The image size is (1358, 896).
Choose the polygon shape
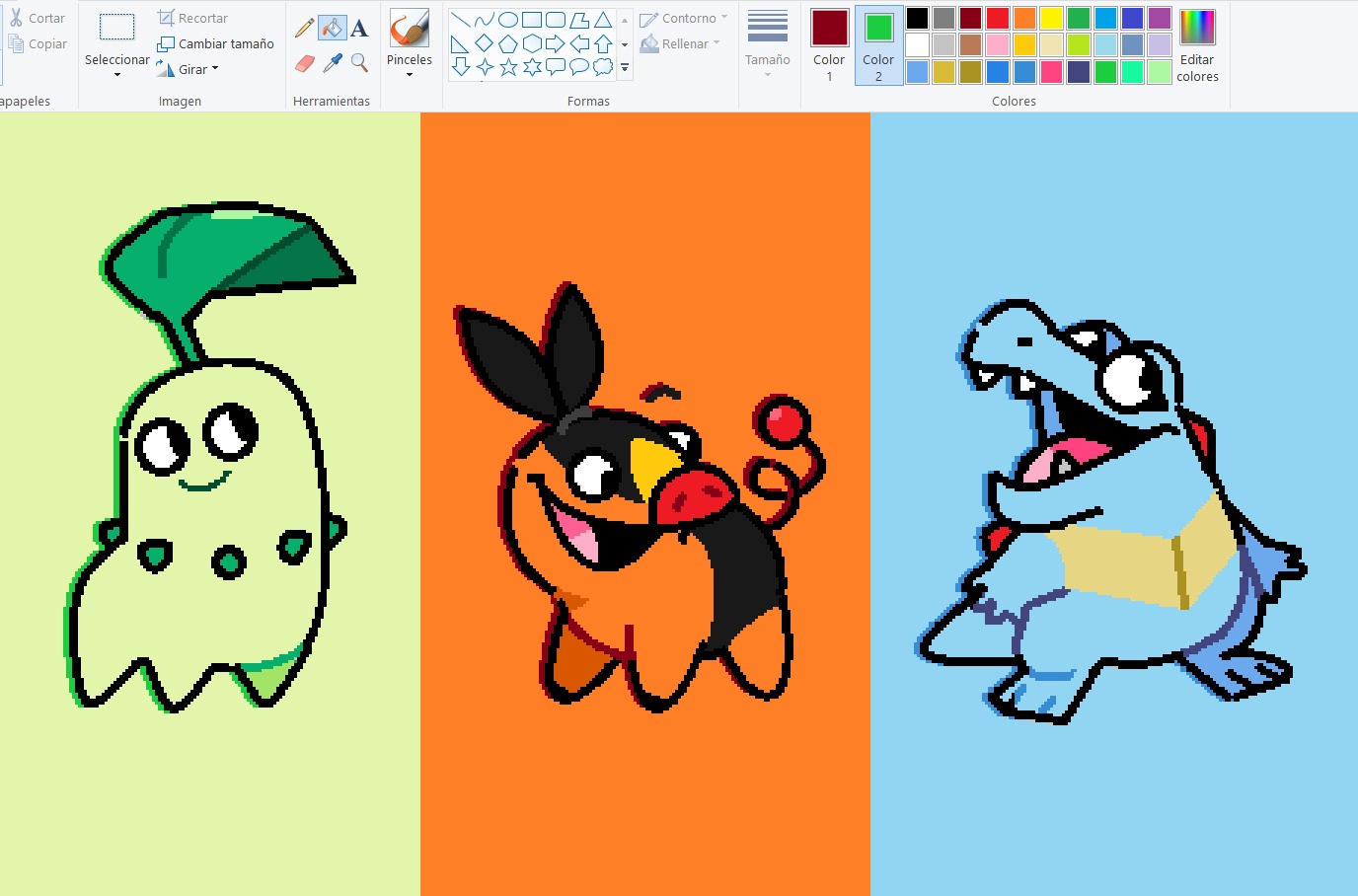(579, 20)
